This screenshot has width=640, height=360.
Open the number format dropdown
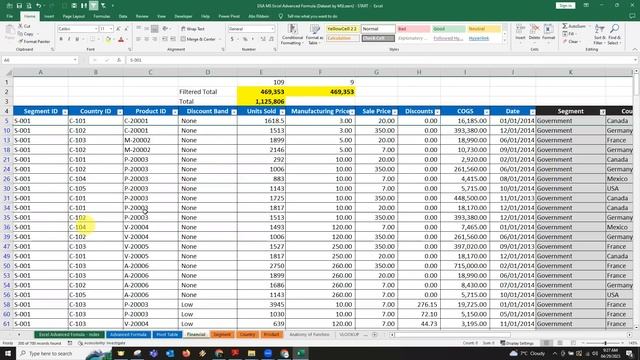(272, 29)
